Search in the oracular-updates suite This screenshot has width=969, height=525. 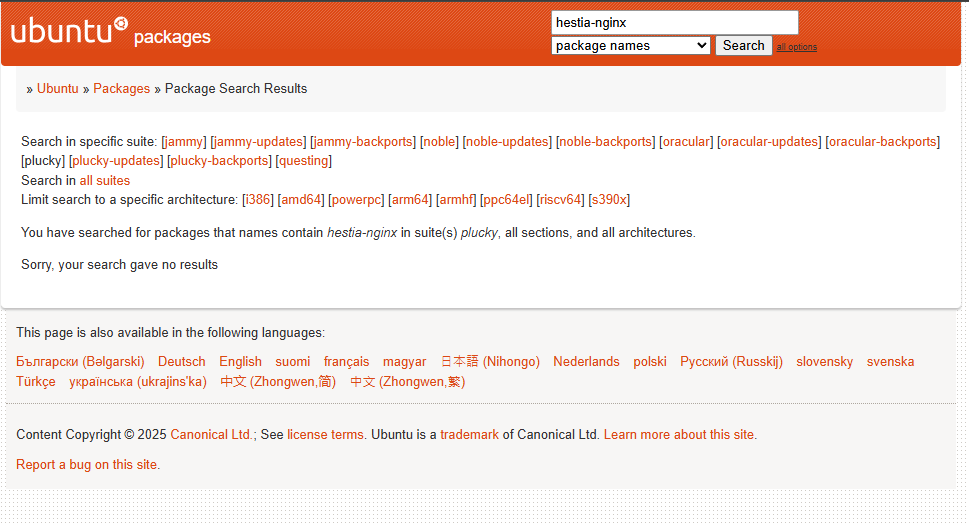point(769,141)
